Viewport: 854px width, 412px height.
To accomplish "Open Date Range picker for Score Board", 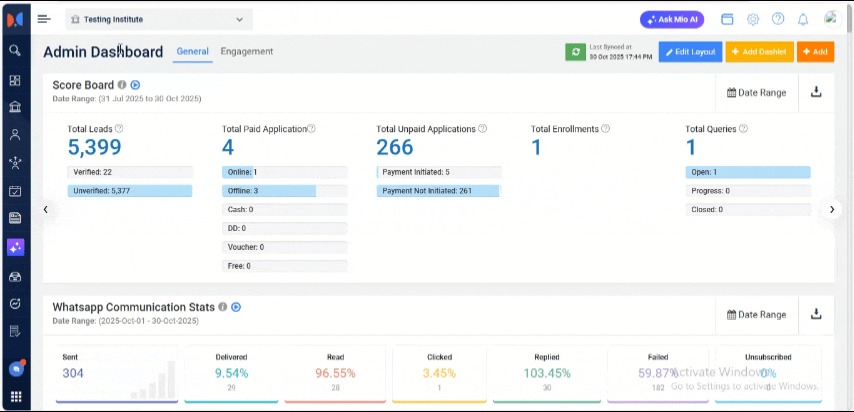I will click(x=756, y=92).
